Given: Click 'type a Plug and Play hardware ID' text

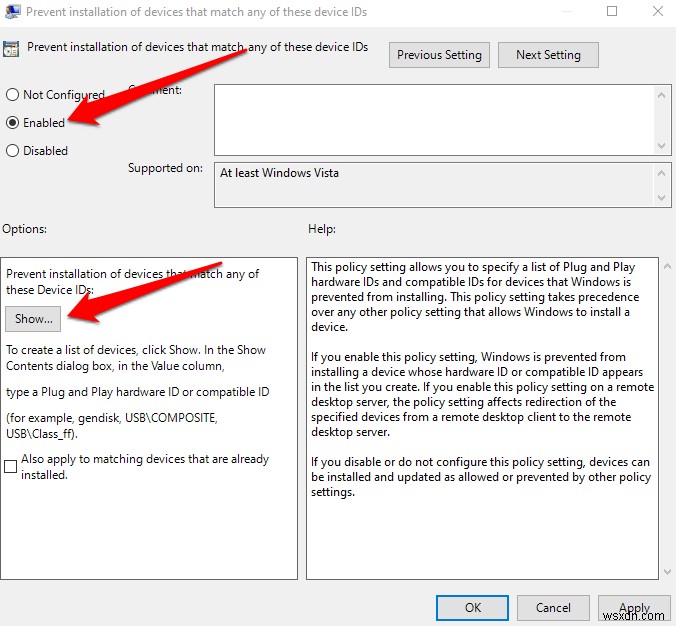Looking at the screenshot, I should (x=138, y=392).
